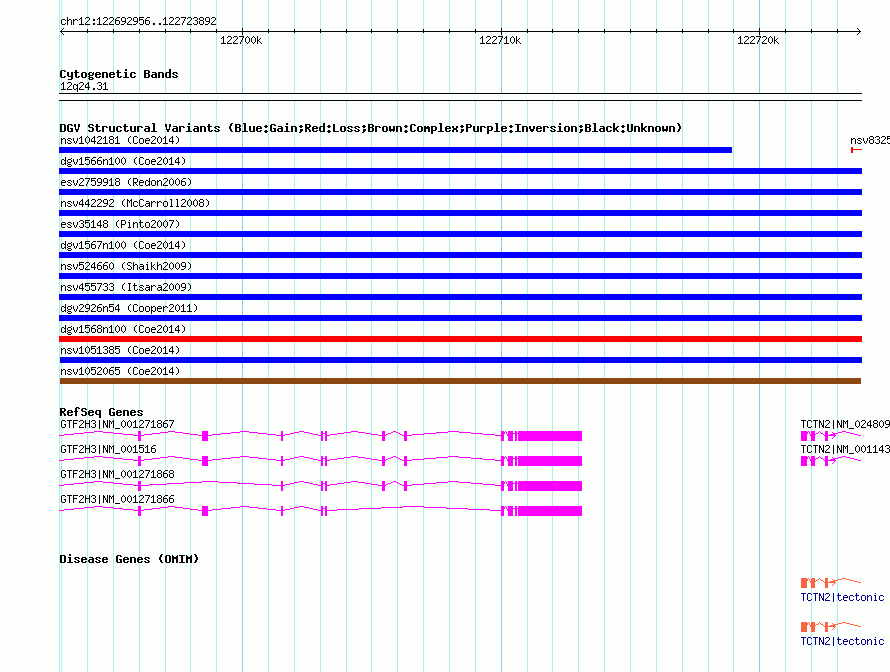This screenshot has width=890, height=672.
Task: Open variant nsv524660 (Shaikh2009) label
Action: click(x=126, y=266)
